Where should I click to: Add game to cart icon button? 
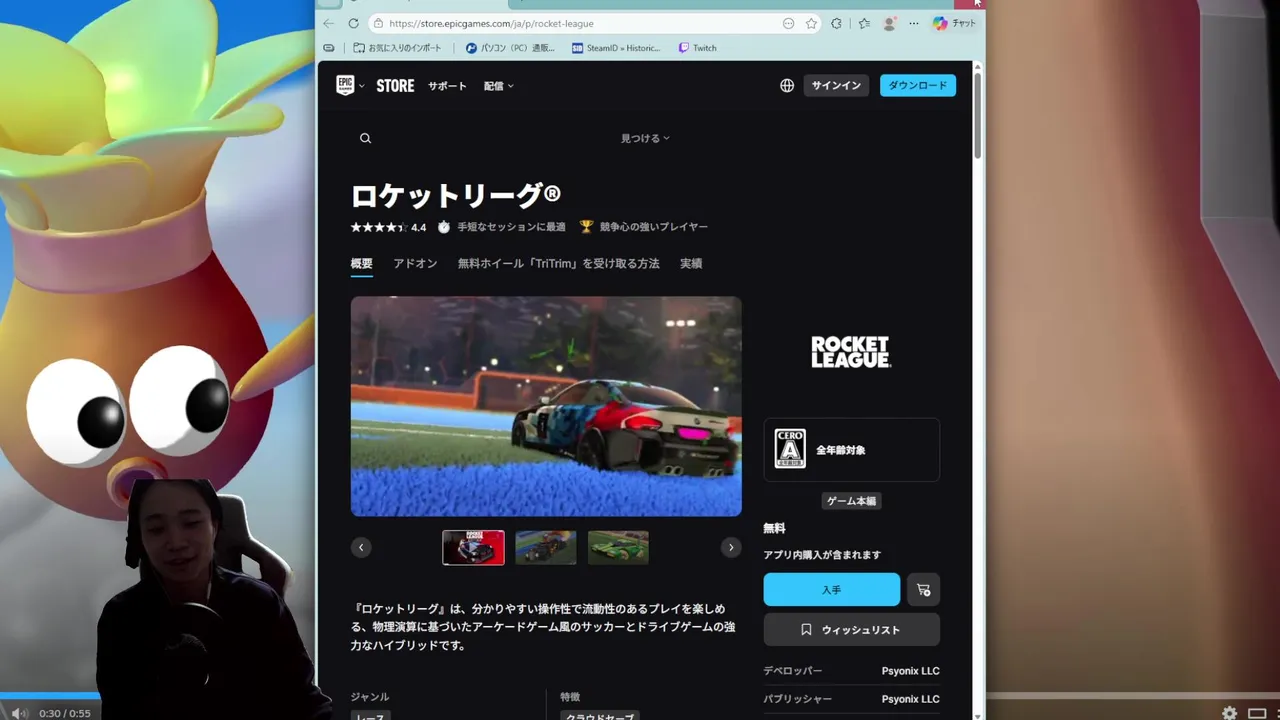coord(923,590)
